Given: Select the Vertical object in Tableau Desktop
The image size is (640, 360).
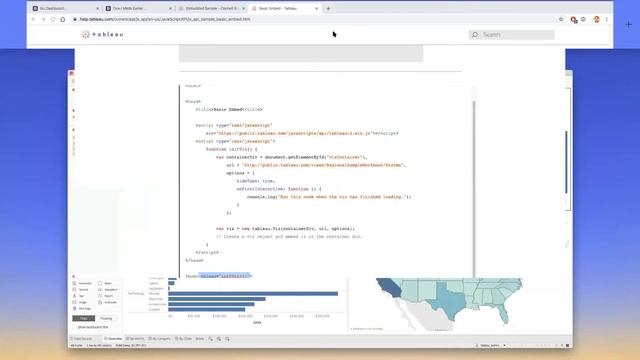Looking at the screenshot, I should (80, 289).
